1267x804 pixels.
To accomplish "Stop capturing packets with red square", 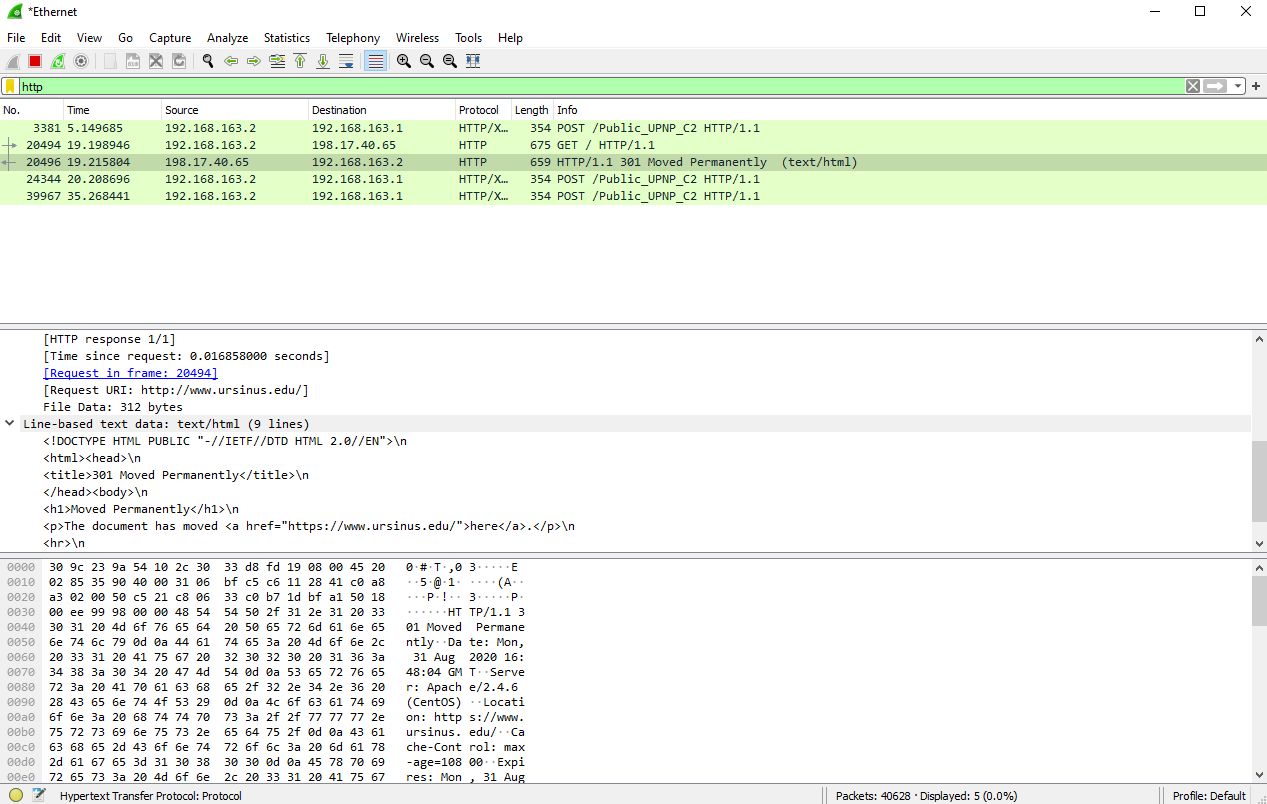I will click(35, 61).
